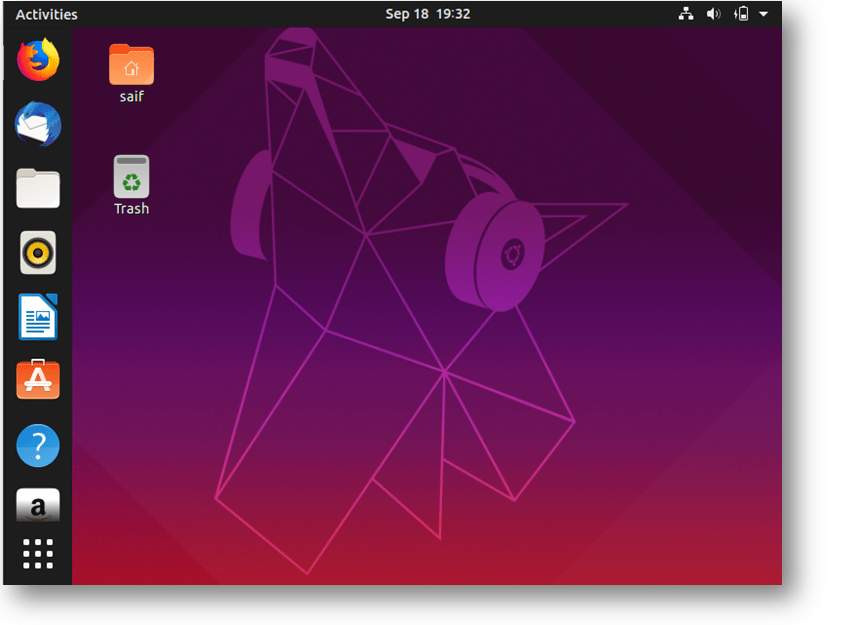Open the Files manager dock icon

(x=38, y=188)
